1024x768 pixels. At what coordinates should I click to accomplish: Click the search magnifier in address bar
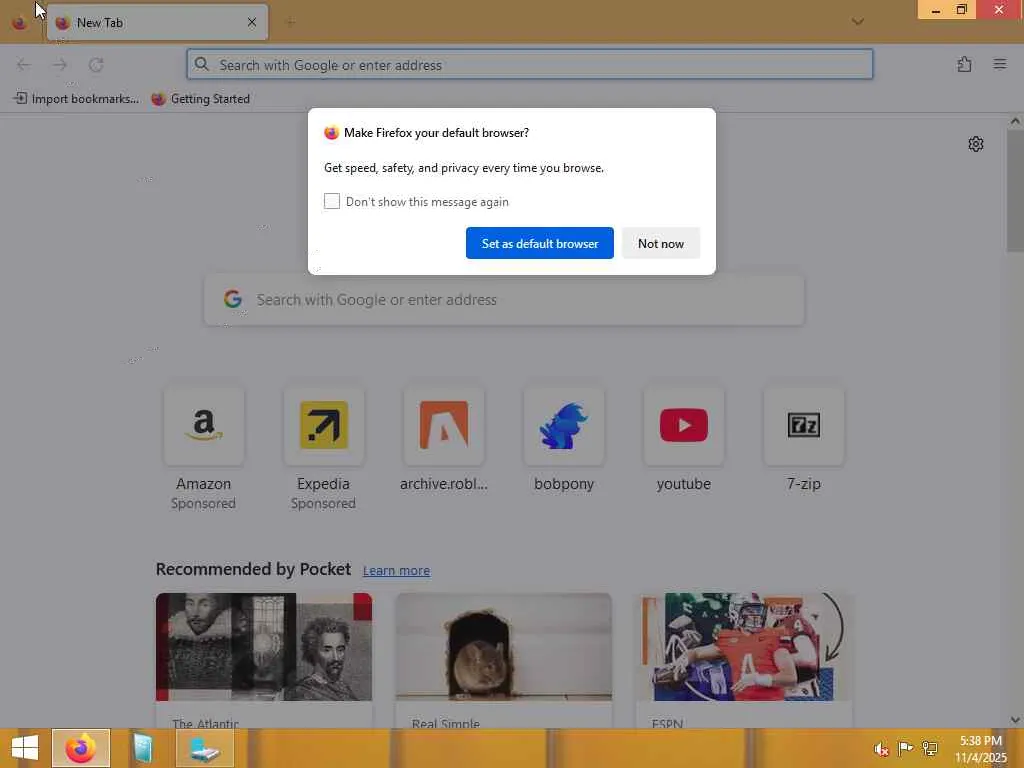coord(202,65)
